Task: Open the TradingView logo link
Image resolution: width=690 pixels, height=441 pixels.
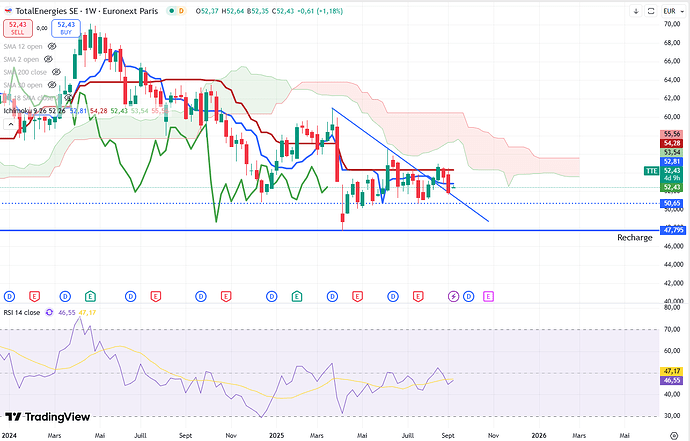Action: (x=48, y=417)
